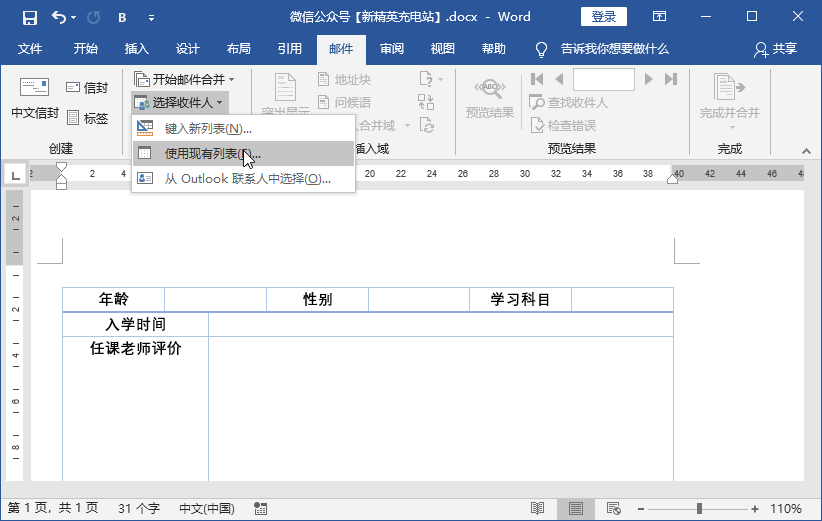Collapse the ribbon with the chevron arrow
822x521 pixels.
[x=806, y=151]
